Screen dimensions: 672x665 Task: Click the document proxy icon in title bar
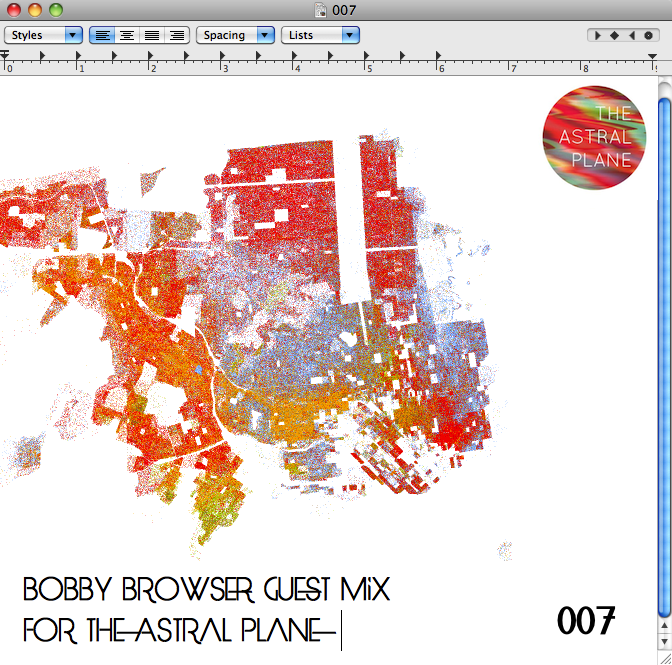tap(320, 10)
